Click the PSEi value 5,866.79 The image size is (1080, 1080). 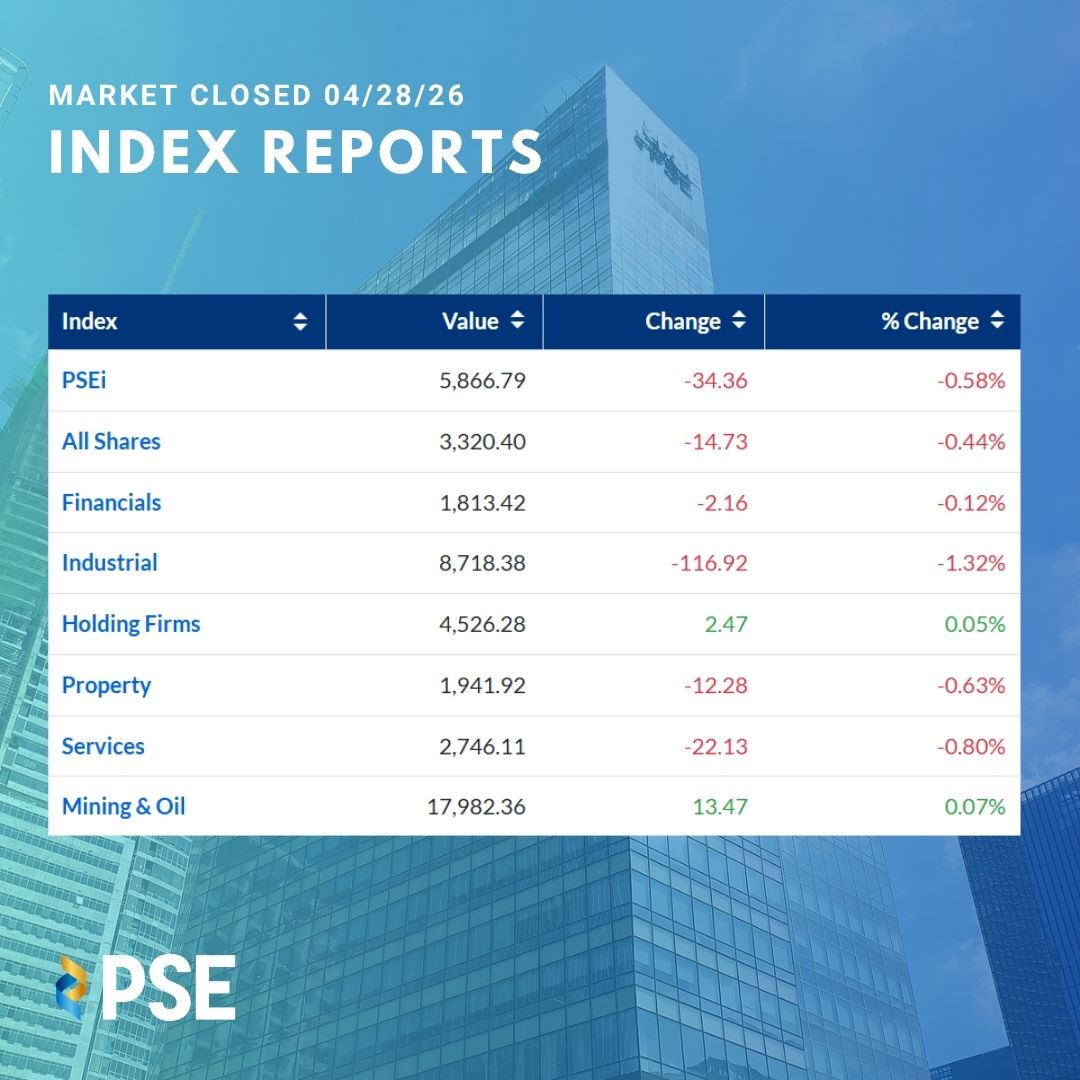tap(483, 381)
